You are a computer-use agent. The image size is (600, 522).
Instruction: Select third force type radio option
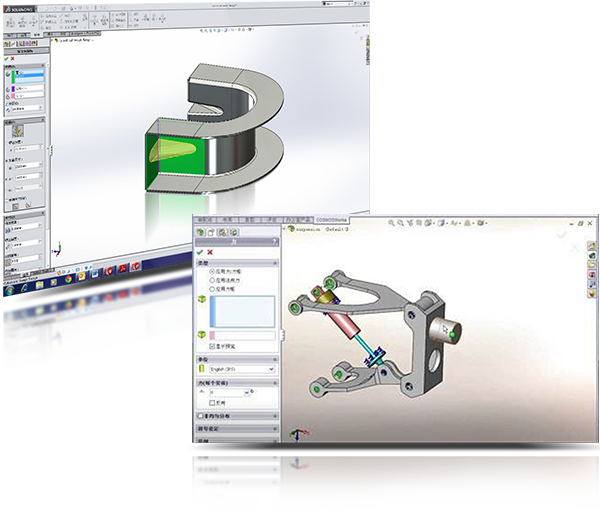212,289
